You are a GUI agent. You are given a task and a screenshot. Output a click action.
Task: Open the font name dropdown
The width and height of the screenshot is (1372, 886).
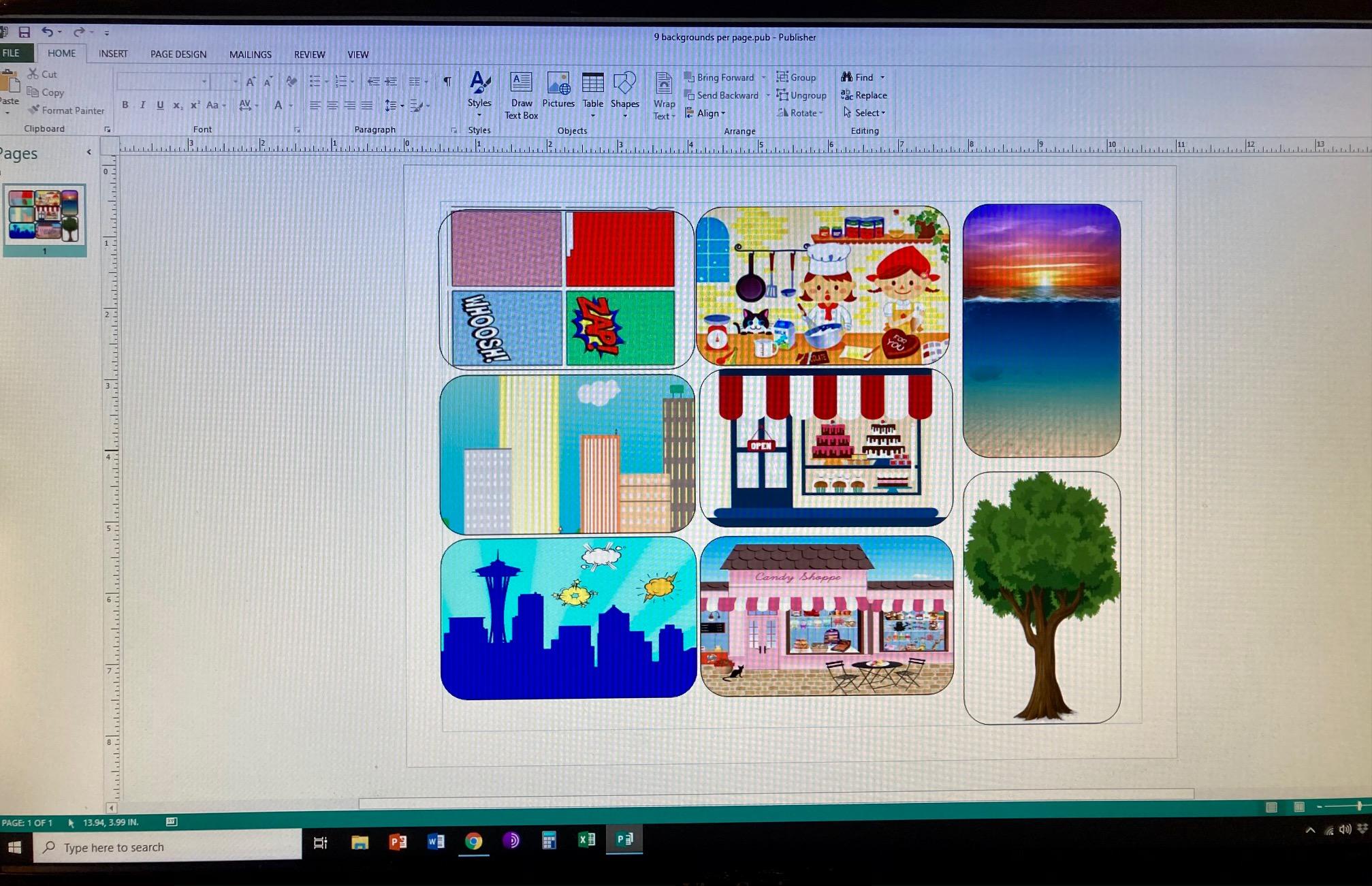pyautogui.click(x=204, y=82)
